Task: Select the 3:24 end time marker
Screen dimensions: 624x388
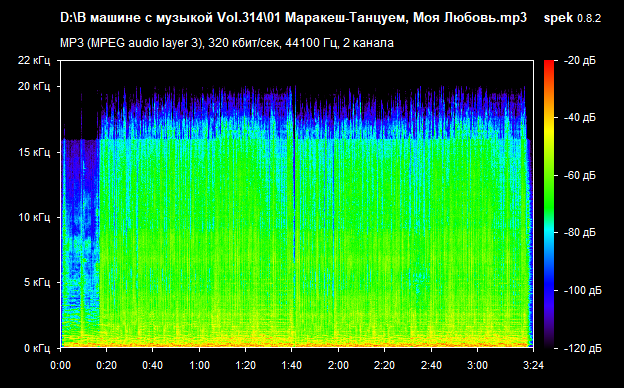Action: click(x=533, y=365)
